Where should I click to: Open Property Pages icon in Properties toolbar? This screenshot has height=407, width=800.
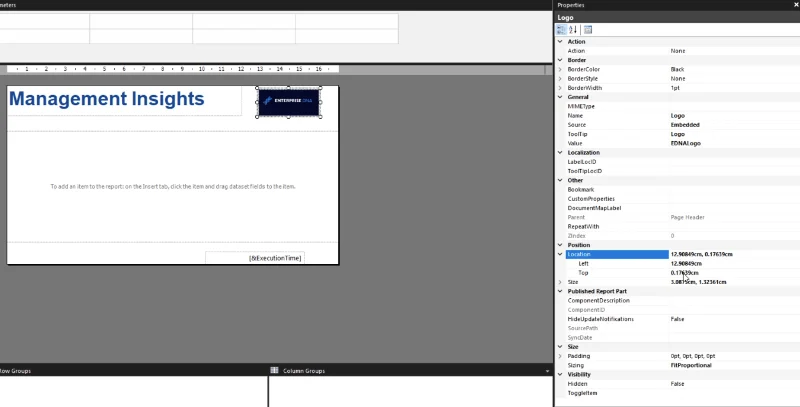588,30
